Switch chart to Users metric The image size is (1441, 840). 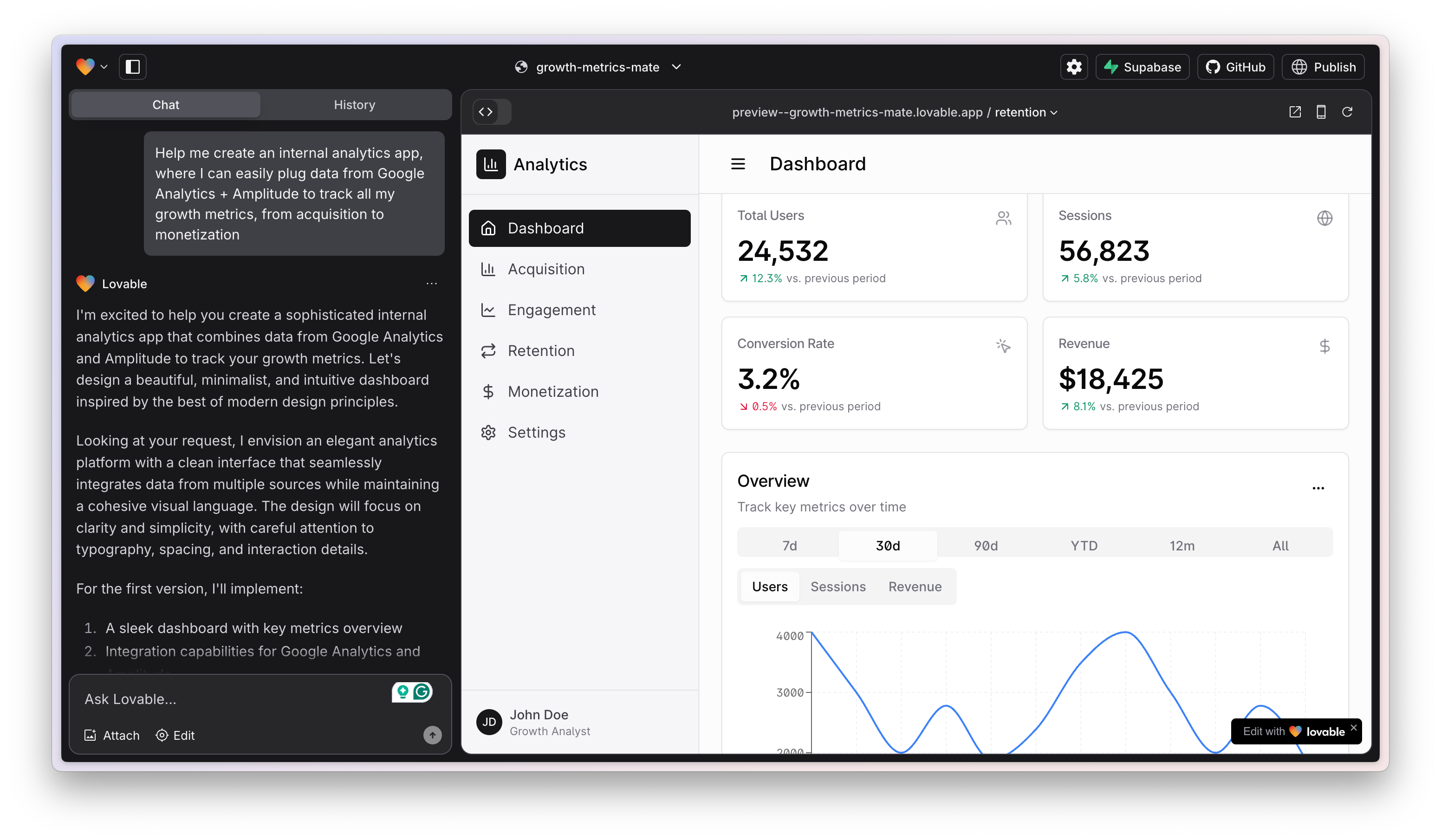click(770, 586)
